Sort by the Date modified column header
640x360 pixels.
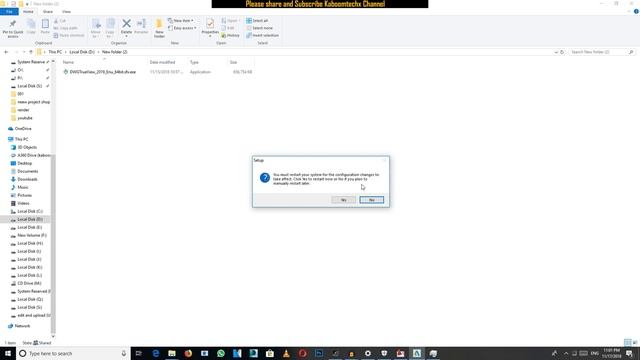coord(162,62)
